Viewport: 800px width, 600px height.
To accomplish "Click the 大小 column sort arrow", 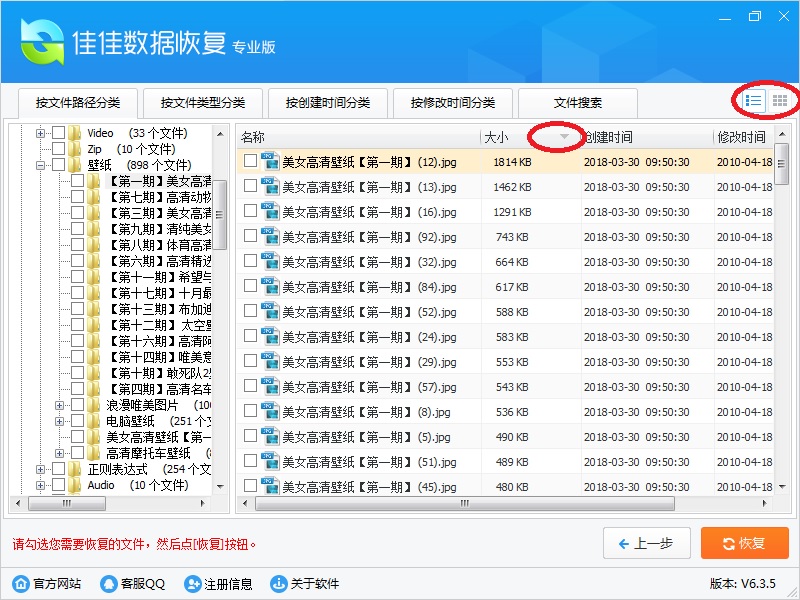I will (564, 137).
